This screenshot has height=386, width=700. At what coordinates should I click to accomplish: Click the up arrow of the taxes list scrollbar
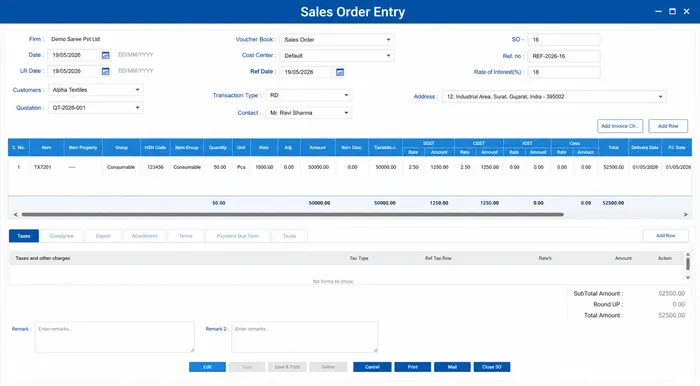tap(688, 254)
